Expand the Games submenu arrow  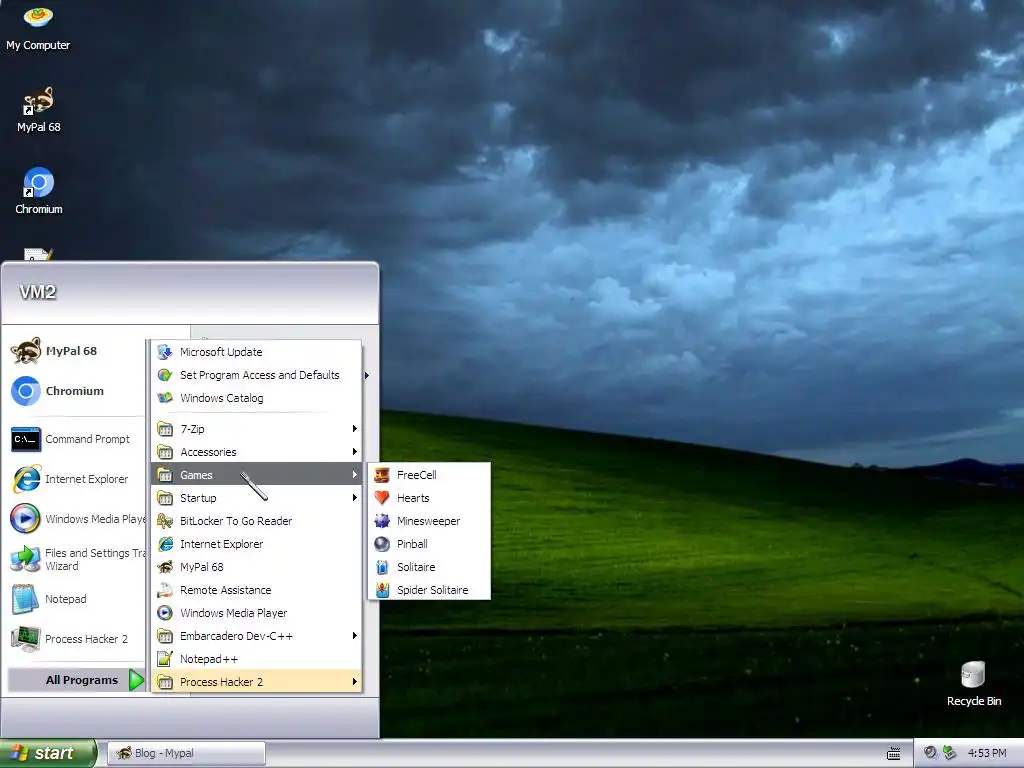click(x=355, y=474)
